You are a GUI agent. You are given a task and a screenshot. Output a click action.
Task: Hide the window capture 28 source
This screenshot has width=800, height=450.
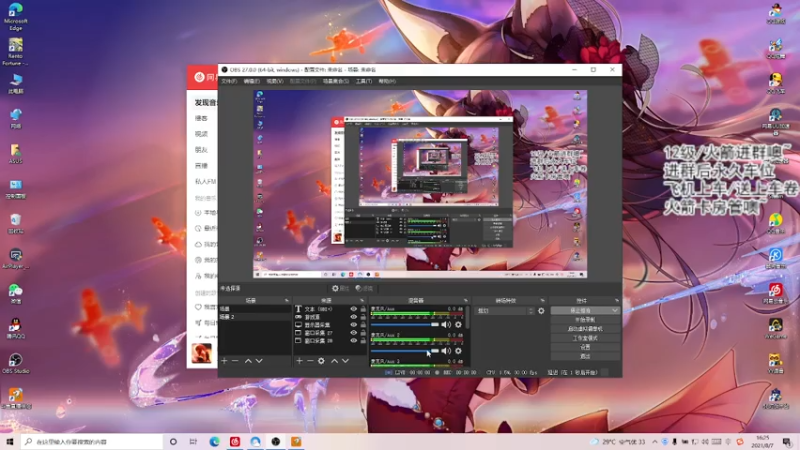click(354, 340)
